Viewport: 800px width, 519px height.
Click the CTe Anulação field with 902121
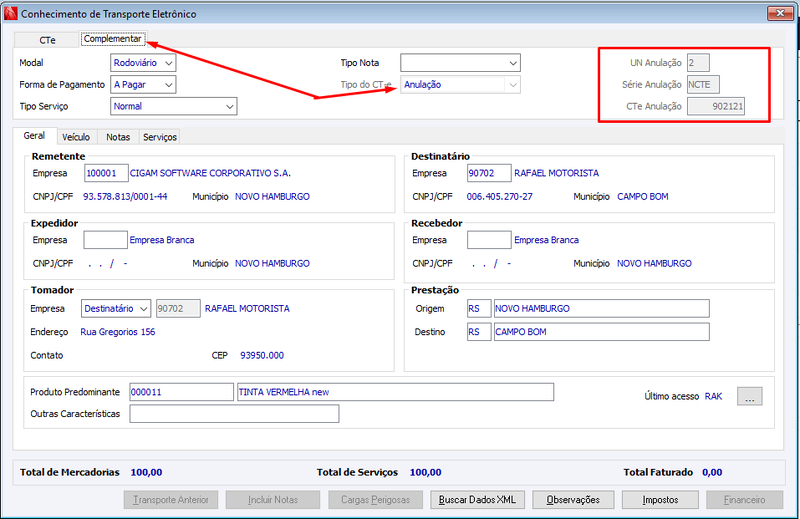pos(715,106)
